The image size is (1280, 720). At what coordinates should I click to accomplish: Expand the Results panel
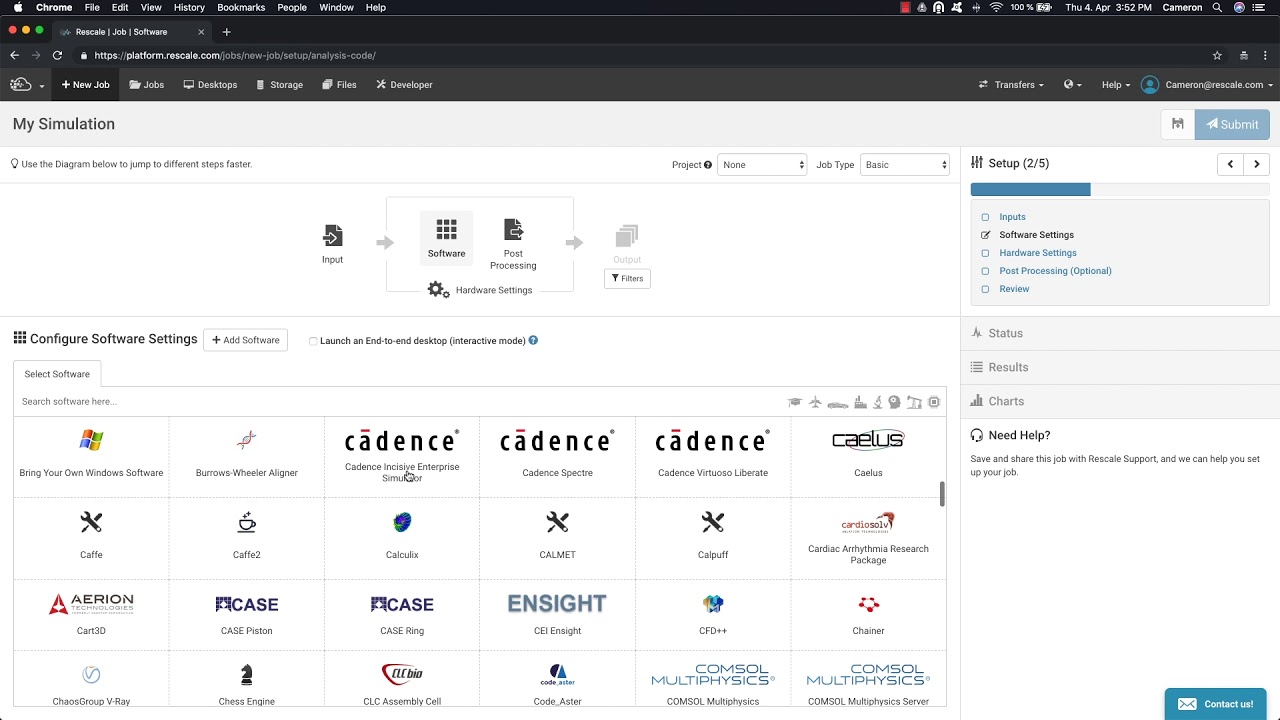(x=1120, y=367)
